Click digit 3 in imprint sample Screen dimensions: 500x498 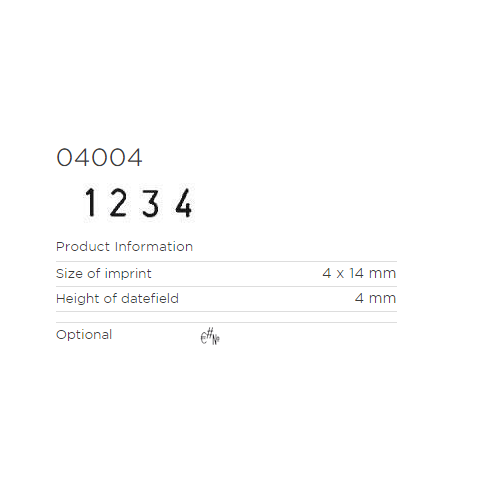coord(150,203)
